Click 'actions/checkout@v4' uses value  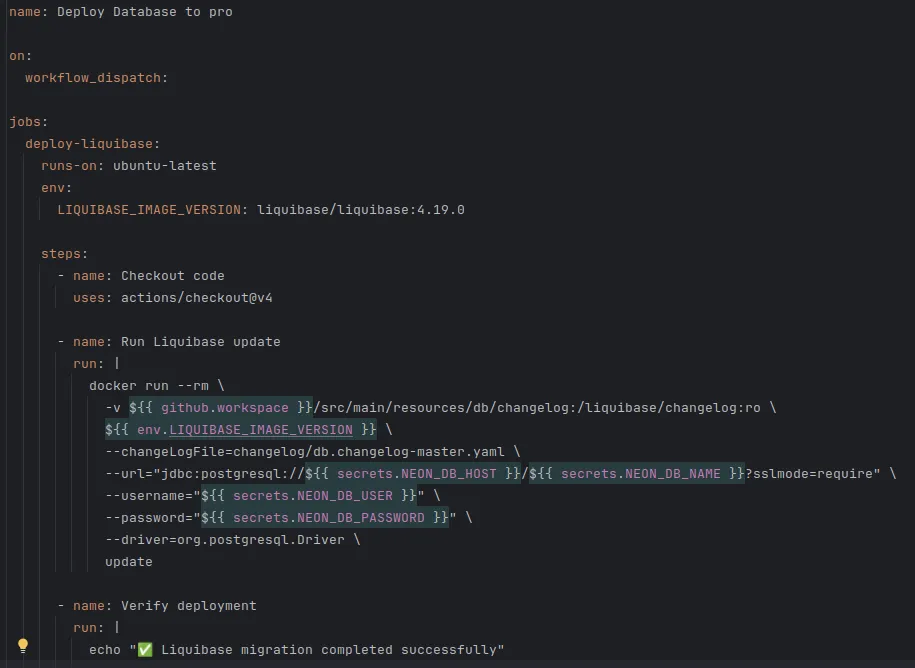coord(197,298)
